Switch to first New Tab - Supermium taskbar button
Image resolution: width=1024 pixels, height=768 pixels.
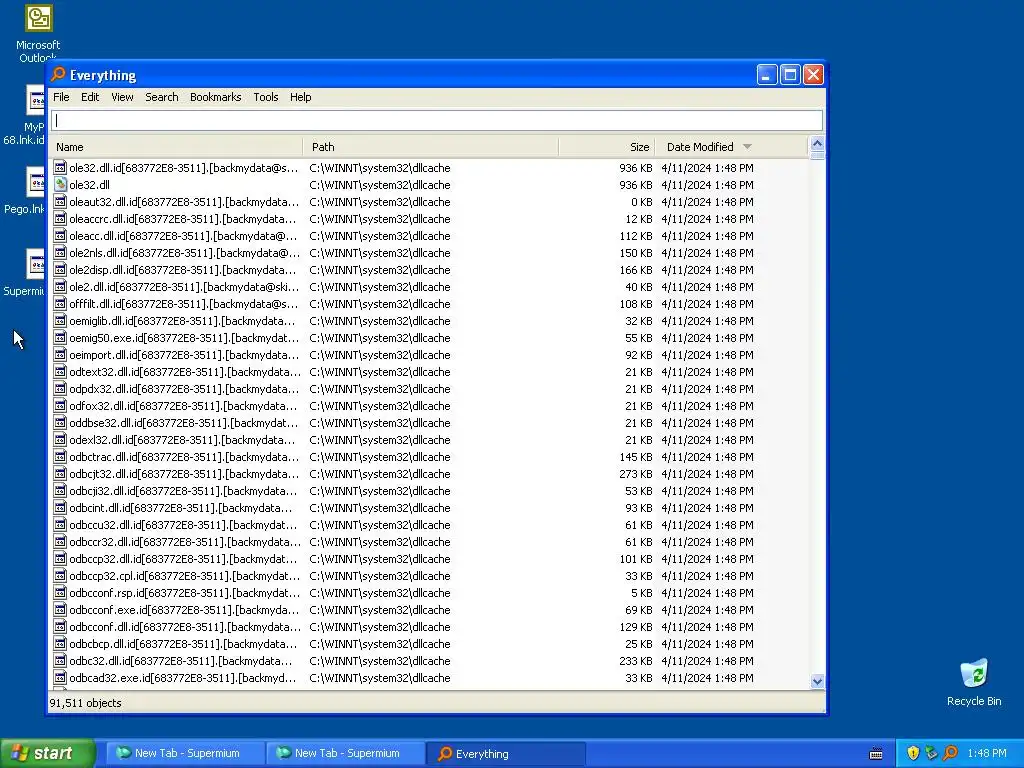coord(185,753)
